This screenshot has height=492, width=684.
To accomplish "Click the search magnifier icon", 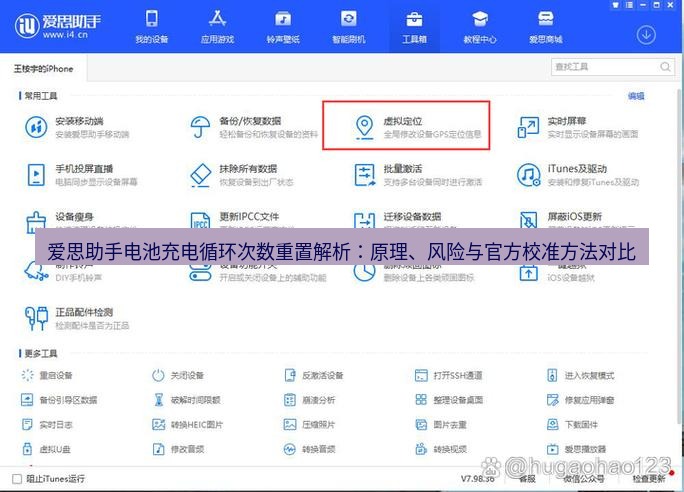I will pos(665,67).
